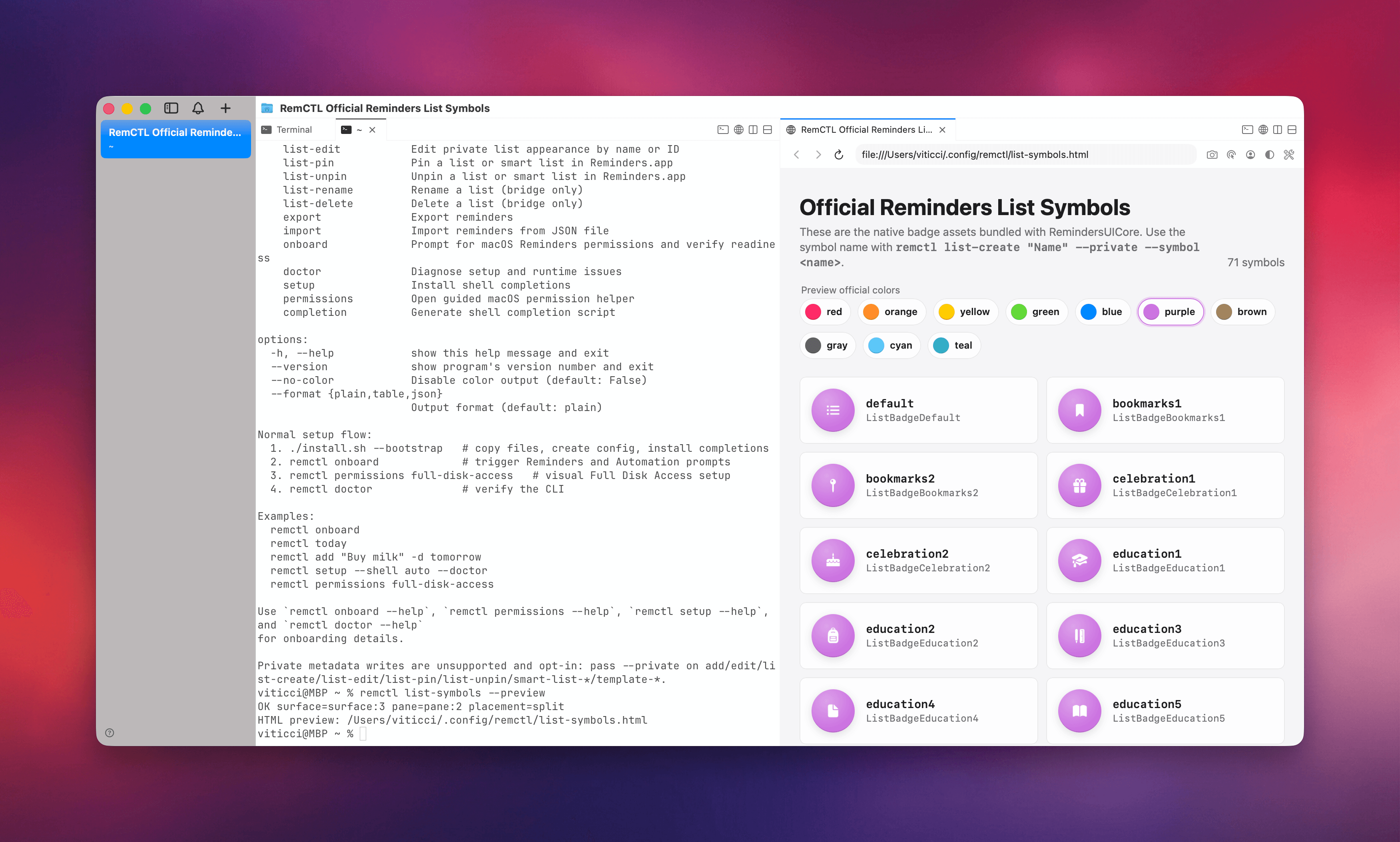
Task: Open new terminal icon in left pane toolbar
Action: [723, 130]
